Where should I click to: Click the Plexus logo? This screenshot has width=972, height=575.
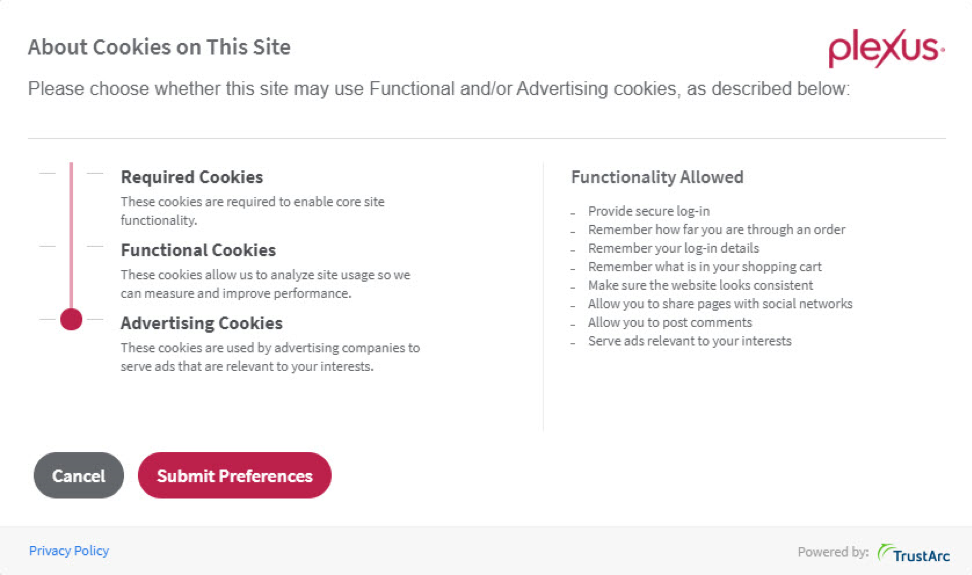[x=886, y=48]
